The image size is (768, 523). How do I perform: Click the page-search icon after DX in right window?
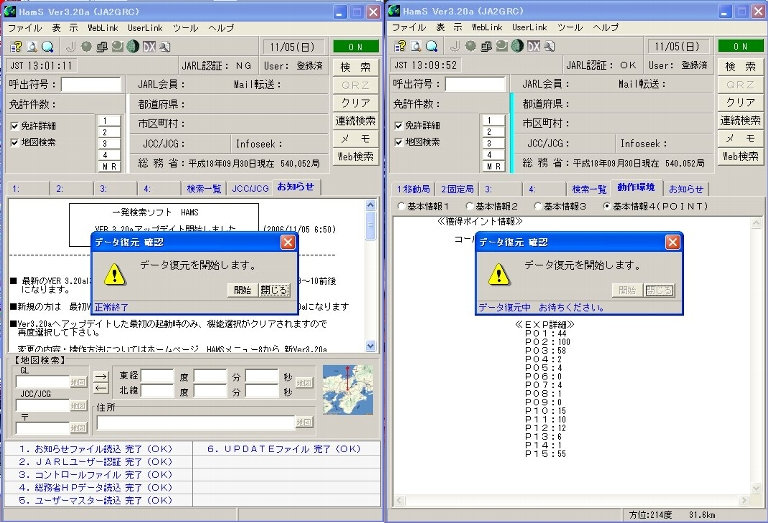[x=550, y=47]
